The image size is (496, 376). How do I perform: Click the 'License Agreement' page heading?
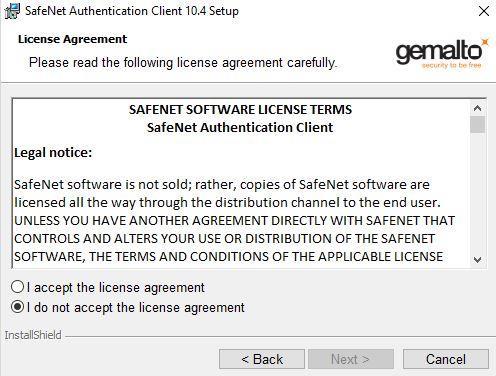coord(72,39)
